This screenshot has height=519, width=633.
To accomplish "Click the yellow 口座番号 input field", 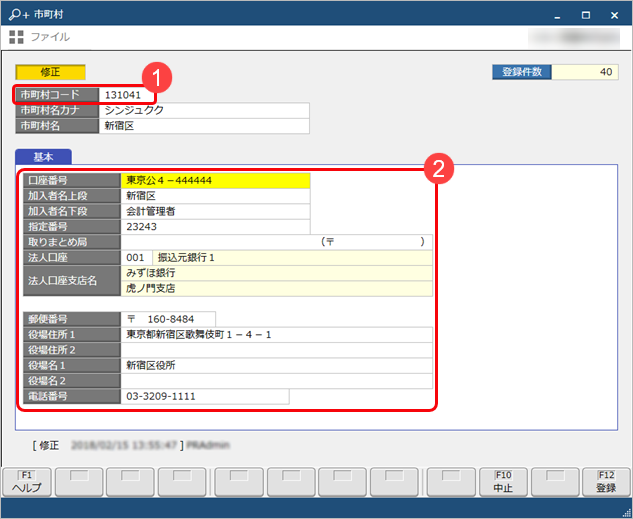I will click(x=215, y=181).
